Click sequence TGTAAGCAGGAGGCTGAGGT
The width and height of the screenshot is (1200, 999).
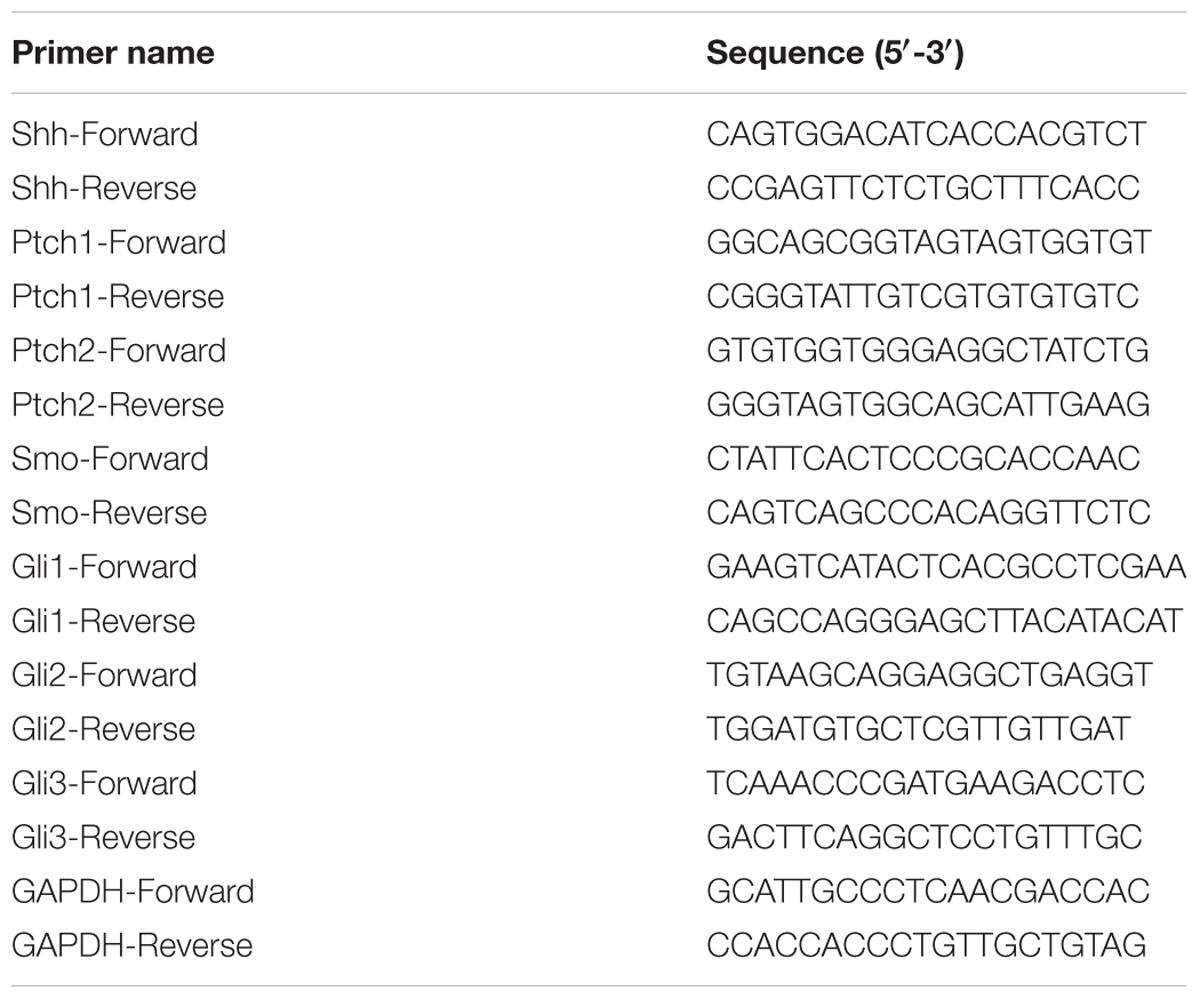[929, 674]
